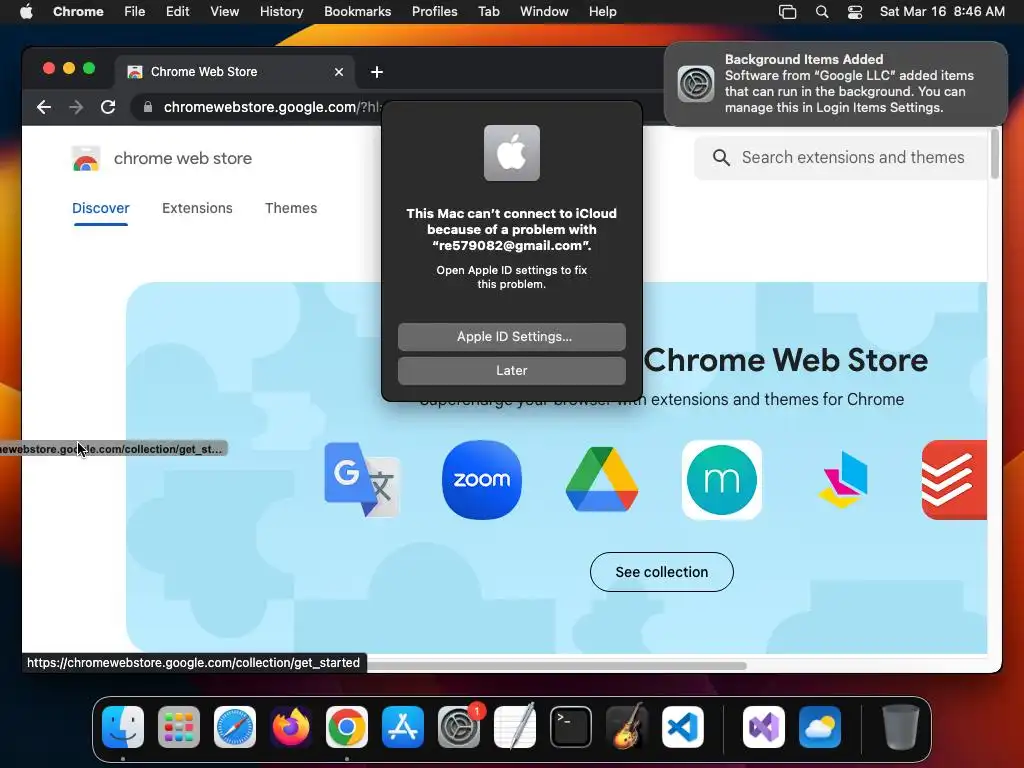Open Visual Studio purple icon in Dock
This screenshot has width=1024, height=768.
tap(763, 727)
